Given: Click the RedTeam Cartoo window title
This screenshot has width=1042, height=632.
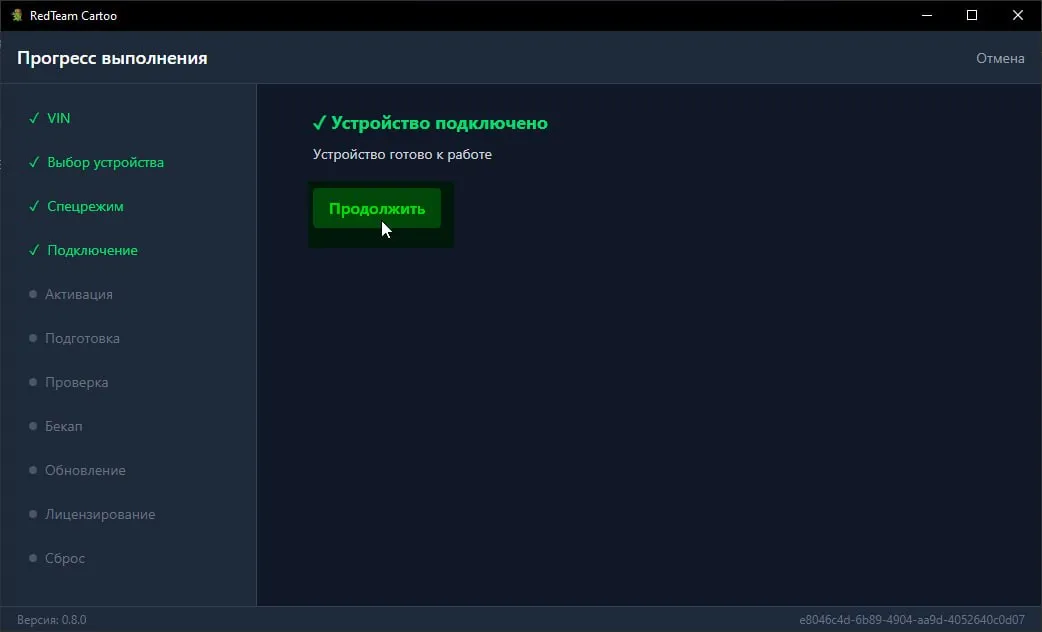Looking at the screenshot, I should [x=73, y=16].
